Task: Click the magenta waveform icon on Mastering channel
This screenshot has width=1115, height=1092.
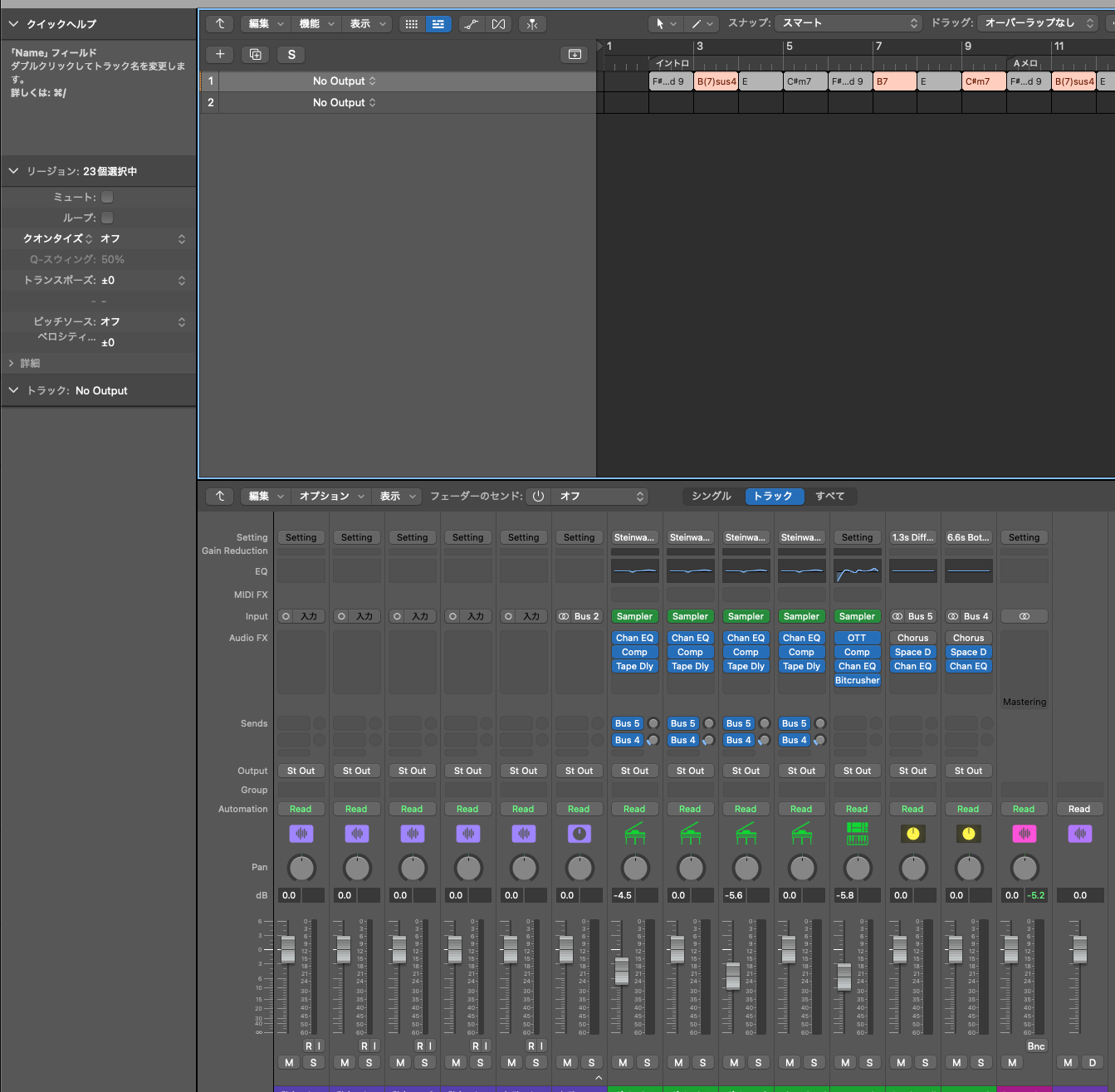Action: tap(1024, 834)
